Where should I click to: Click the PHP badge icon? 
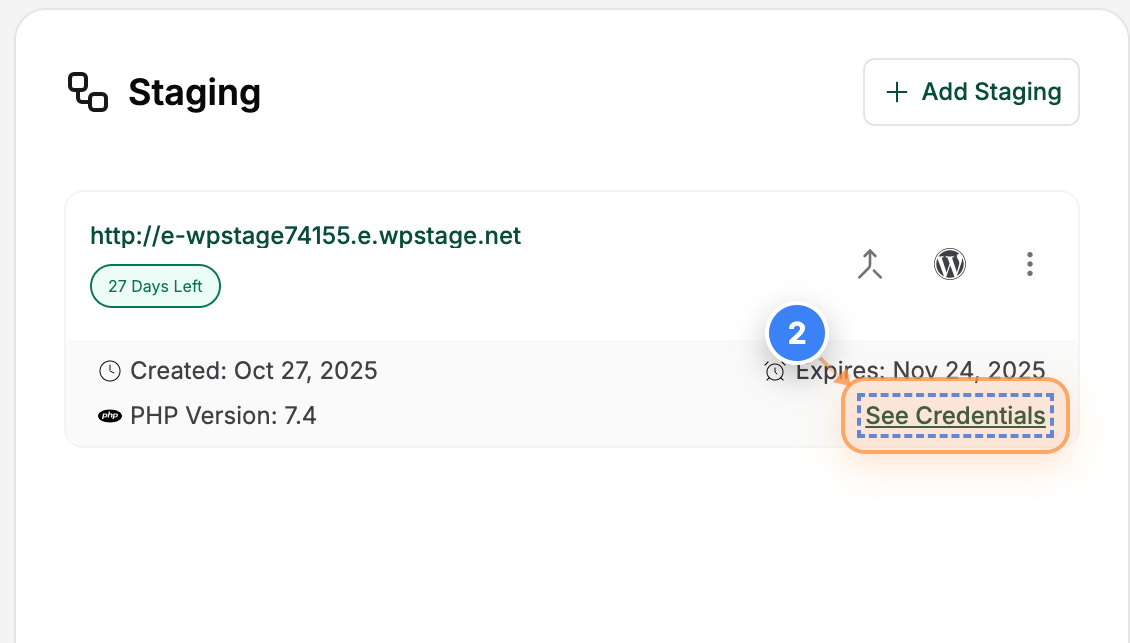[x=110, y=415]
